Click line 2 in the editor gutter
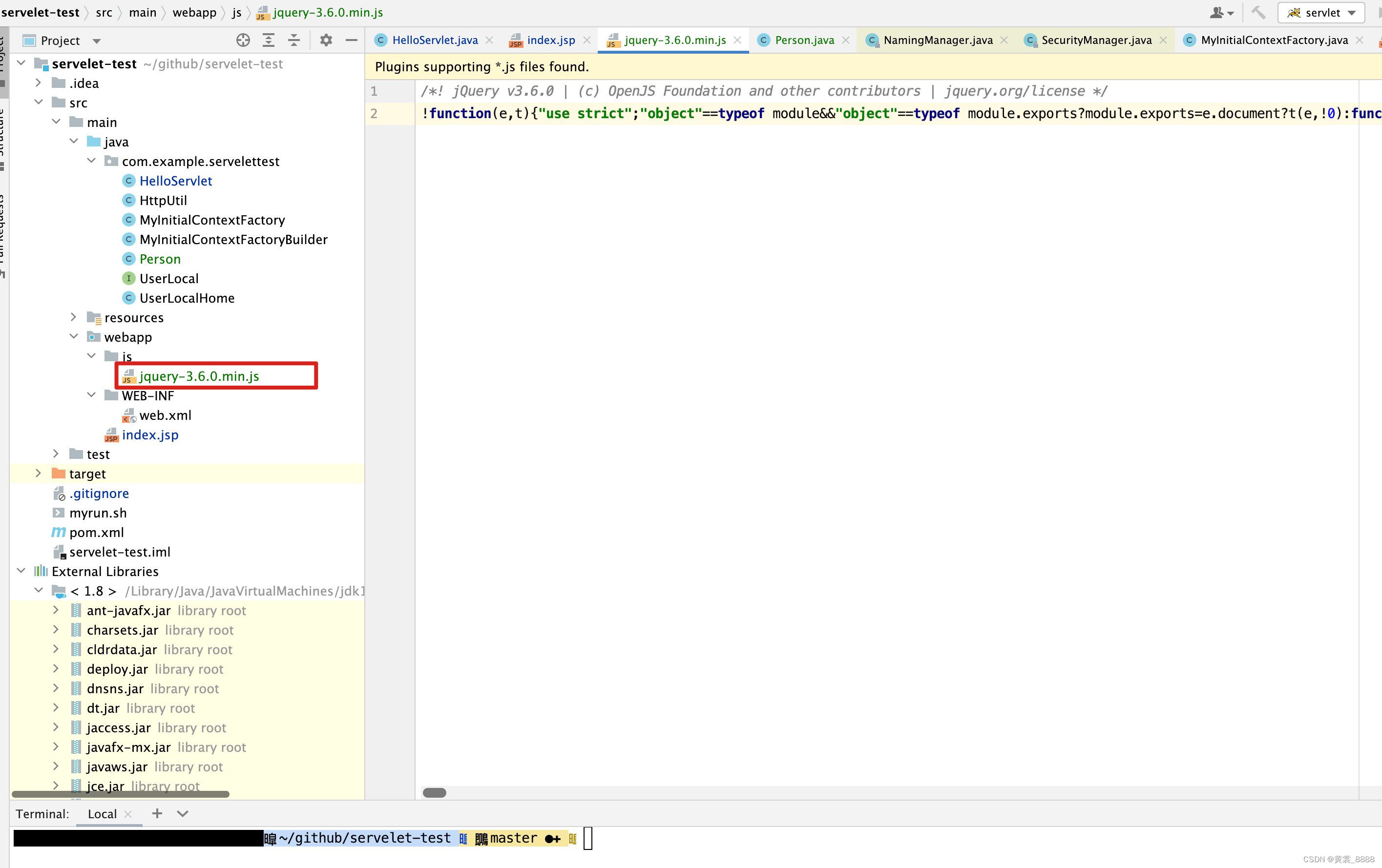This screenshot has height=868, width=1382. pyautogui.click(x=374, y=113)
